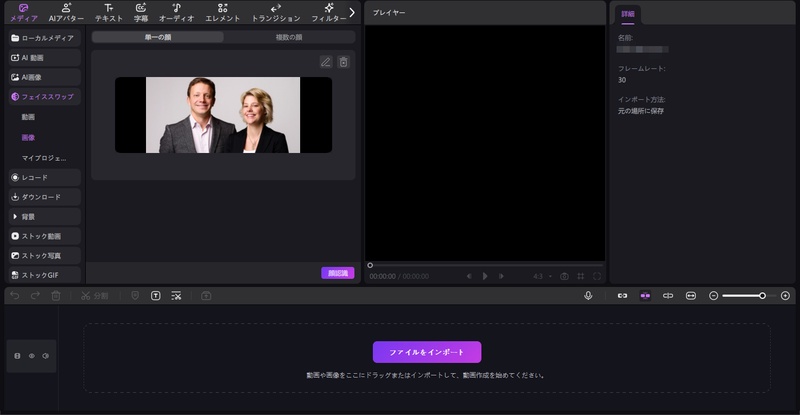Expand the 背景 section
The height and width of the screenshot is (415, 800).
[x=45, y=216]
